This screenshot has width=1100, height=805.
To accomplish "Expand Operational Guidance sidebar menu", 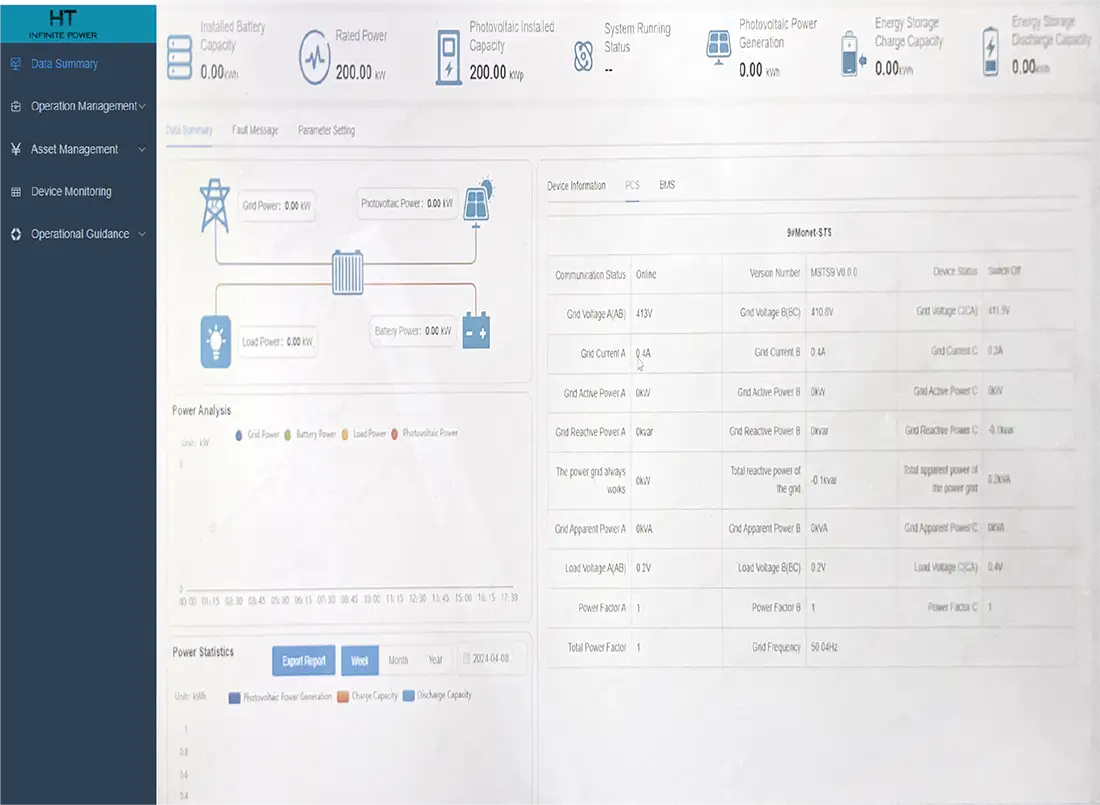I will (x=79, y=234).
